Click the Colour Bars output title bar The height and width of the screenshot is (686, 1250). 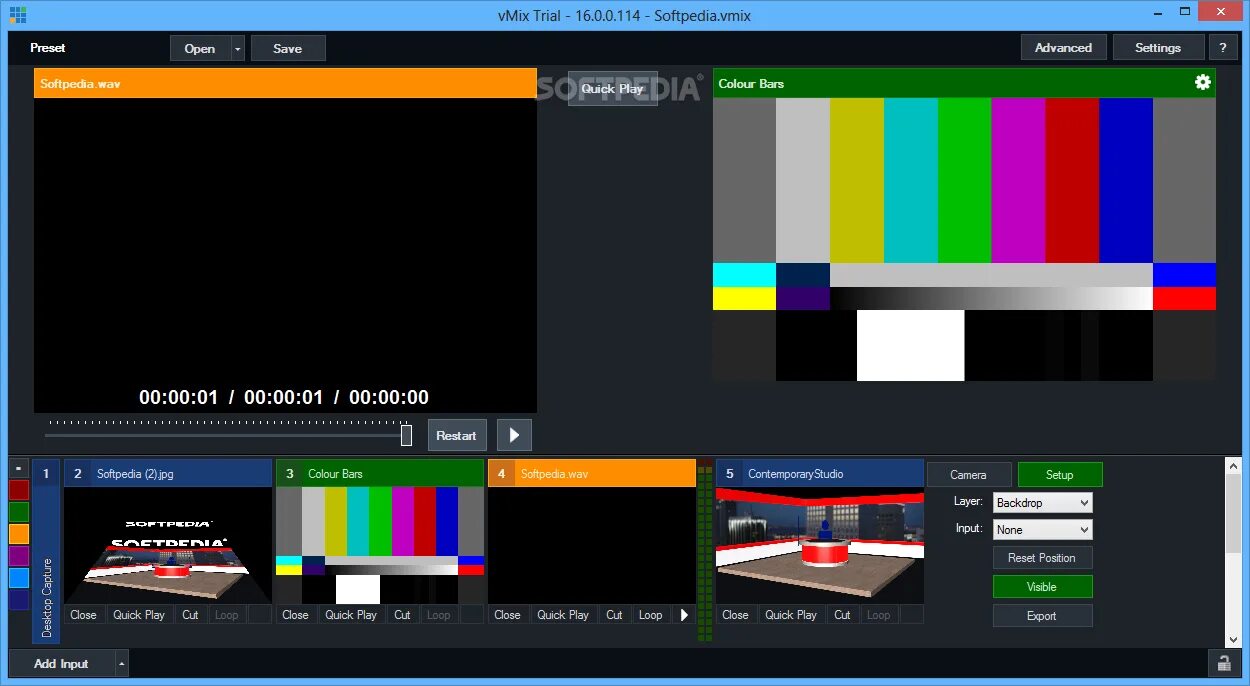point(964,83)
